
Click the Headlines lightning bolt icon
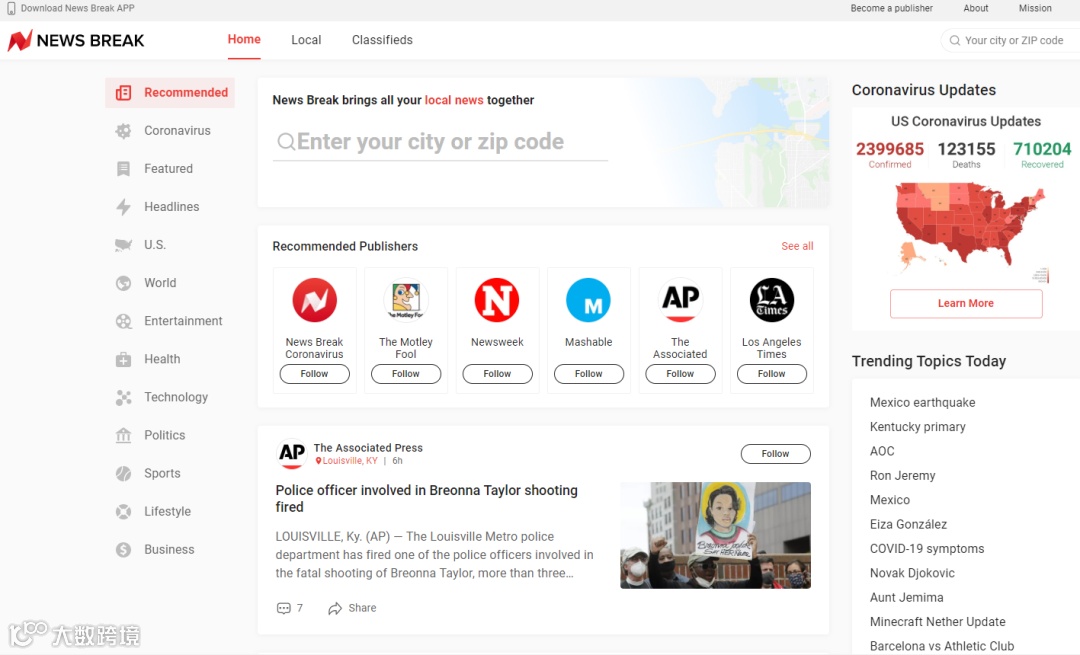123,207
